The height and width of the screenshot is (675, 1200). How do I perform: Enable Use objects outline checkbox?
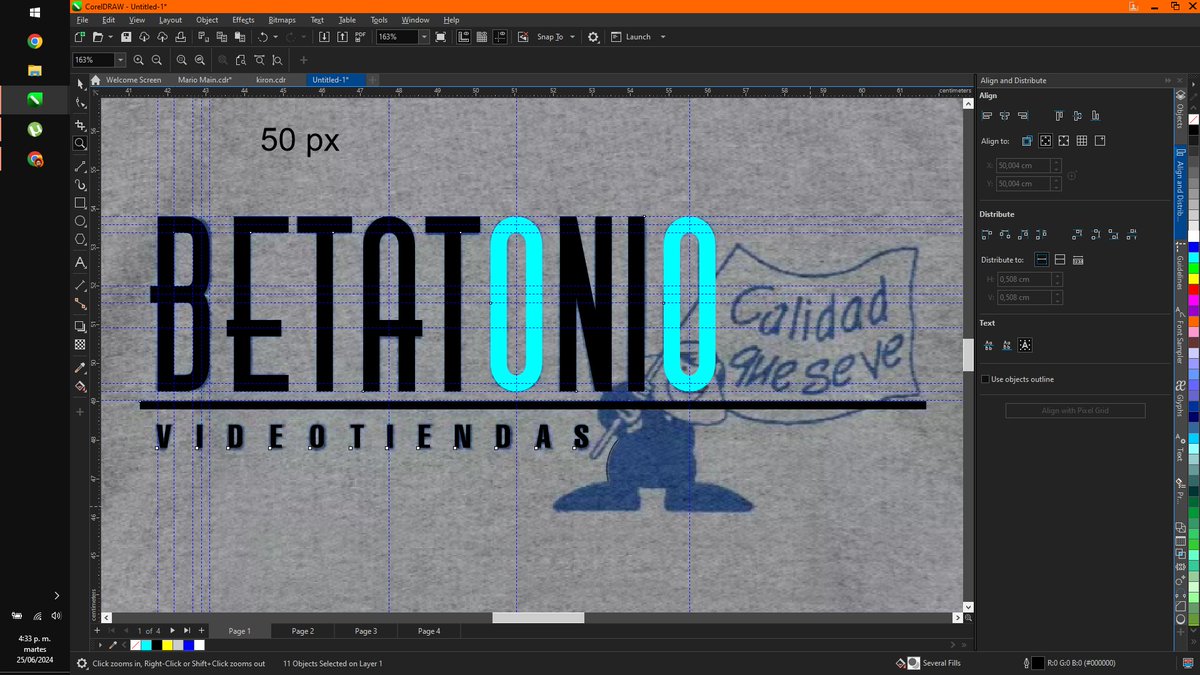coord(984,379)
